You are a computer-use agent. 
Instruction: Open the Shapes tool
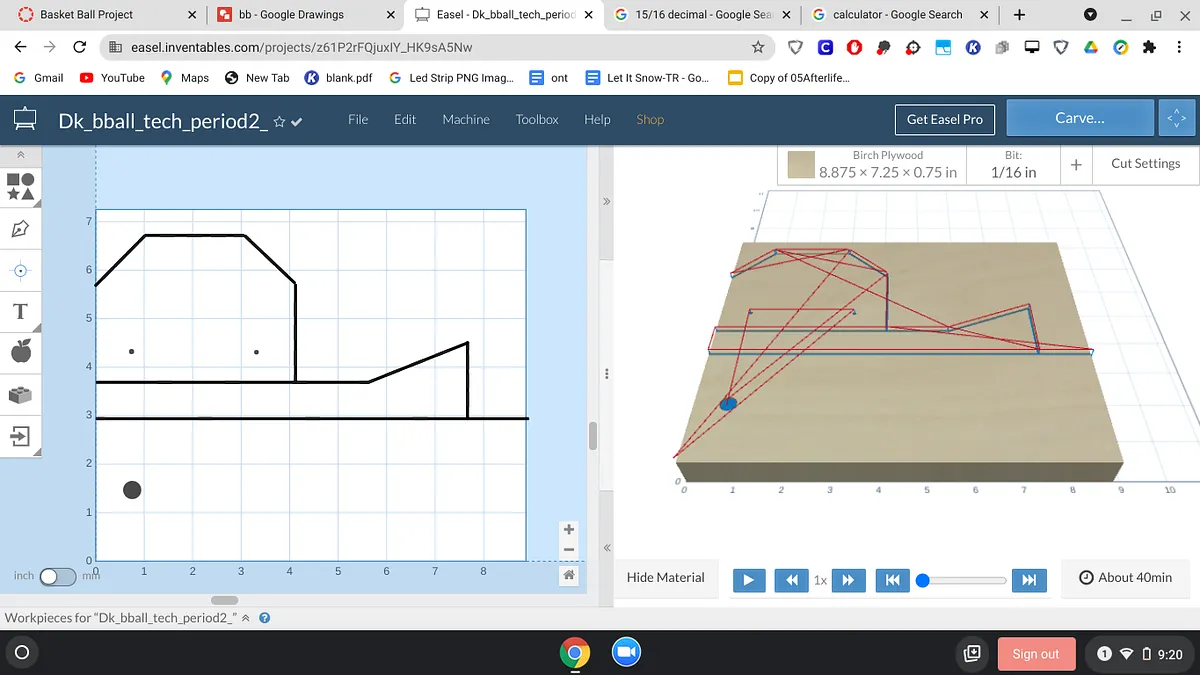(x=21, y=186)
